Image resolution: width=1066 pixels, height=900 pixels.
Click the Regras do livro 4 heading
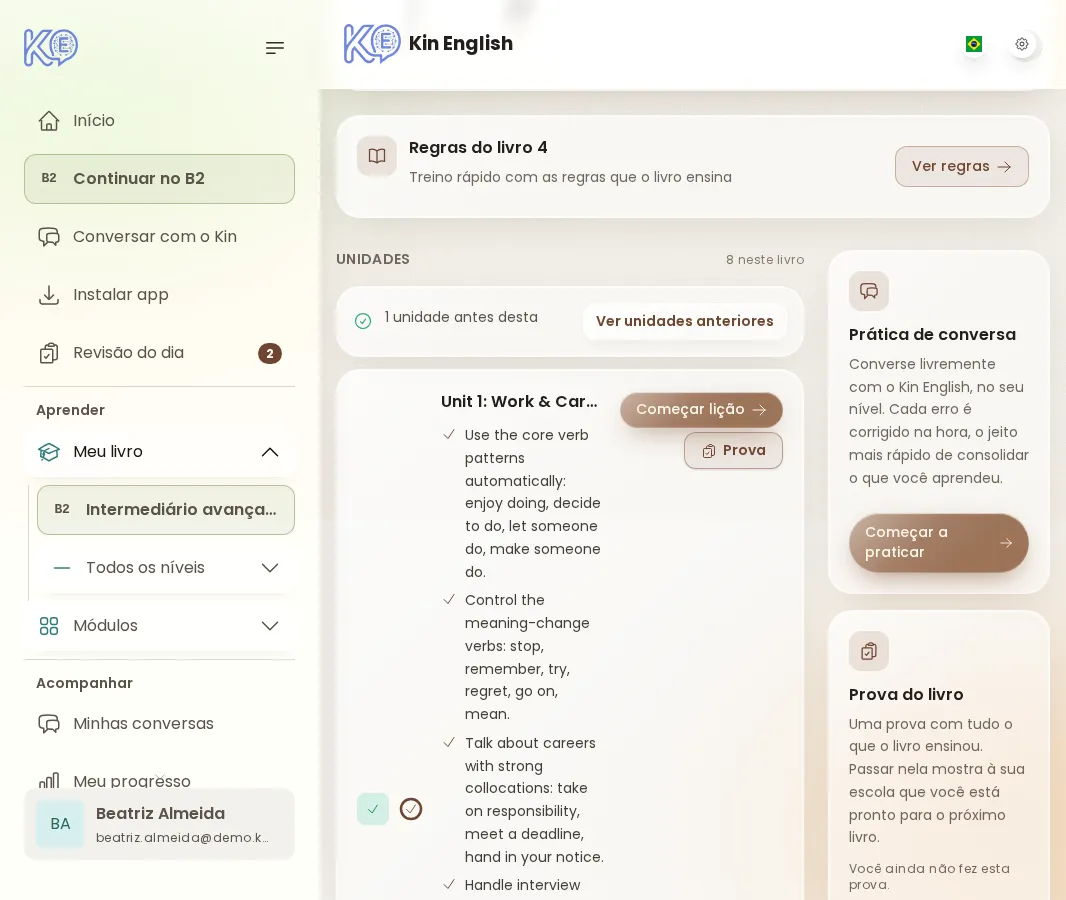(x=478, y=148)
